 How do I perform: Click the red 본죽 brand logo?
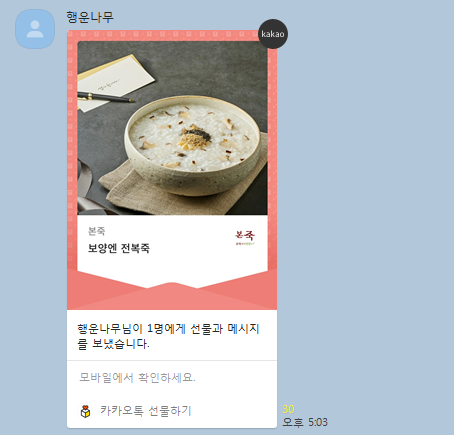click(245, 237)
